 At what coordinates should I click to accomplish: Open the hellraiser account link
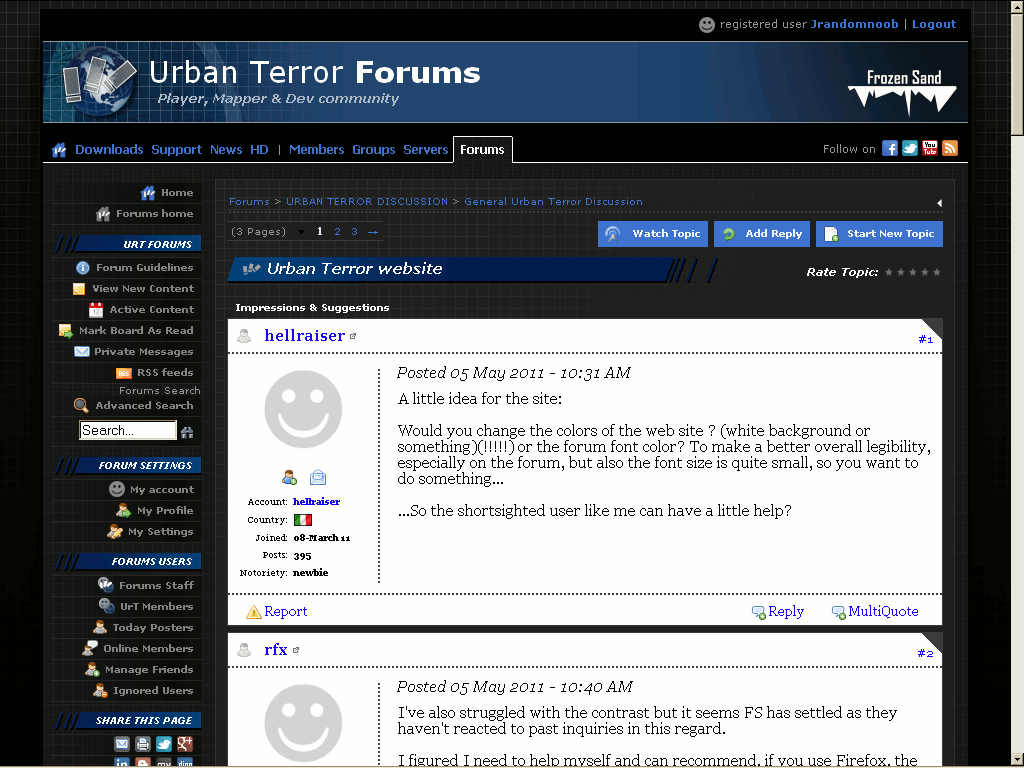[x=316, y=502]
